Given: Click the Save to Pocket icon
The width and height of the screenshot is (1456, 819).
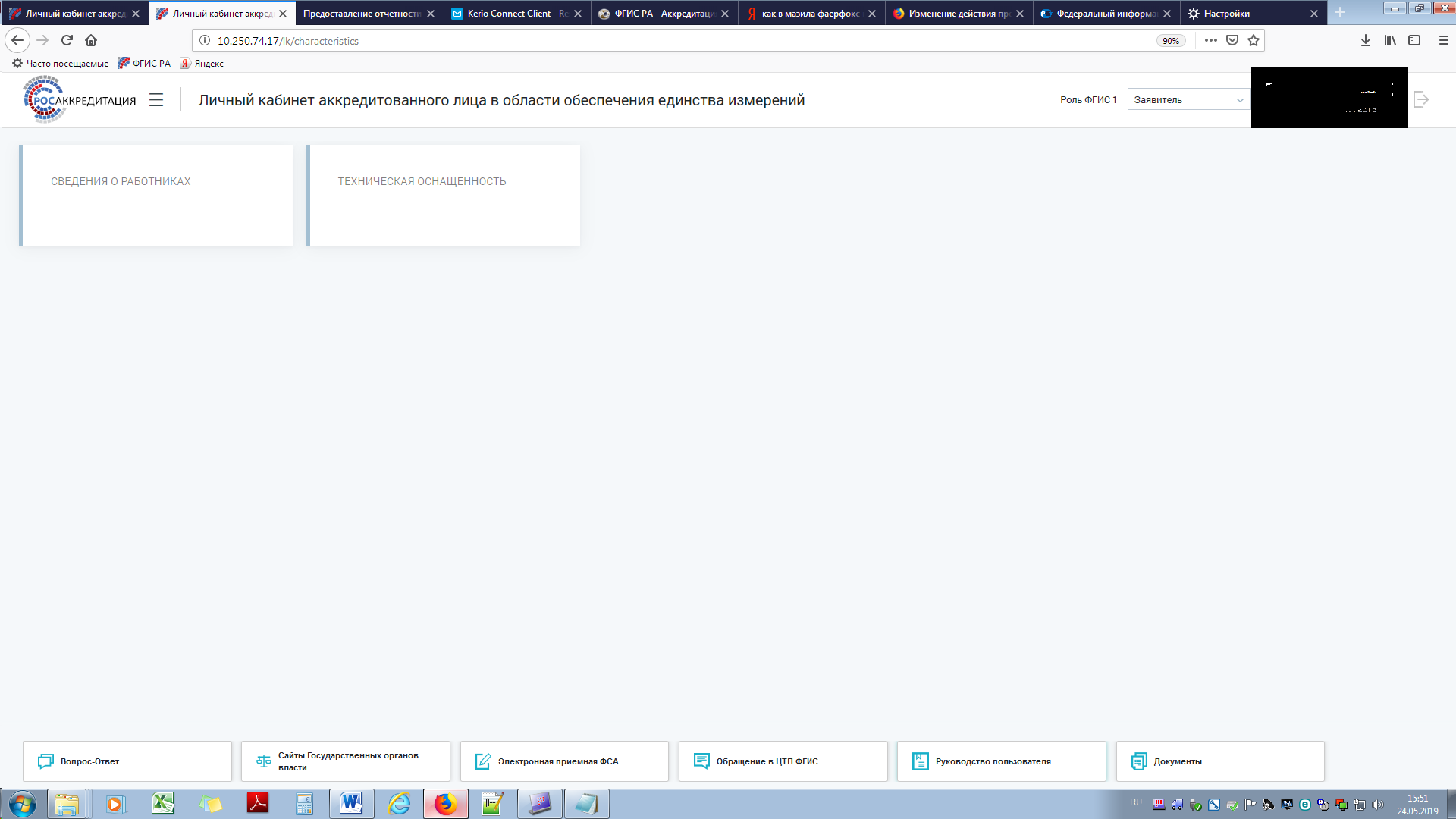Looking at the screenshot, I should (x=1232, y=40).
